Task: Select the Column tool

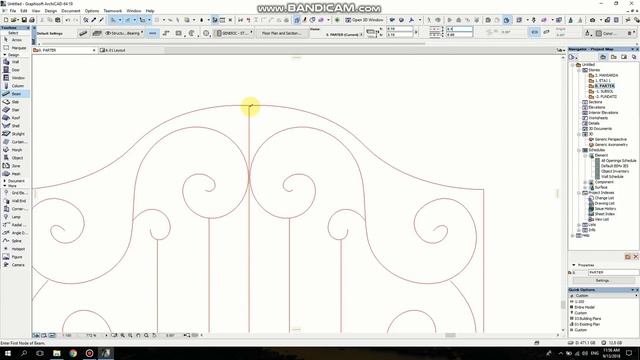Action: click(15, 86)
